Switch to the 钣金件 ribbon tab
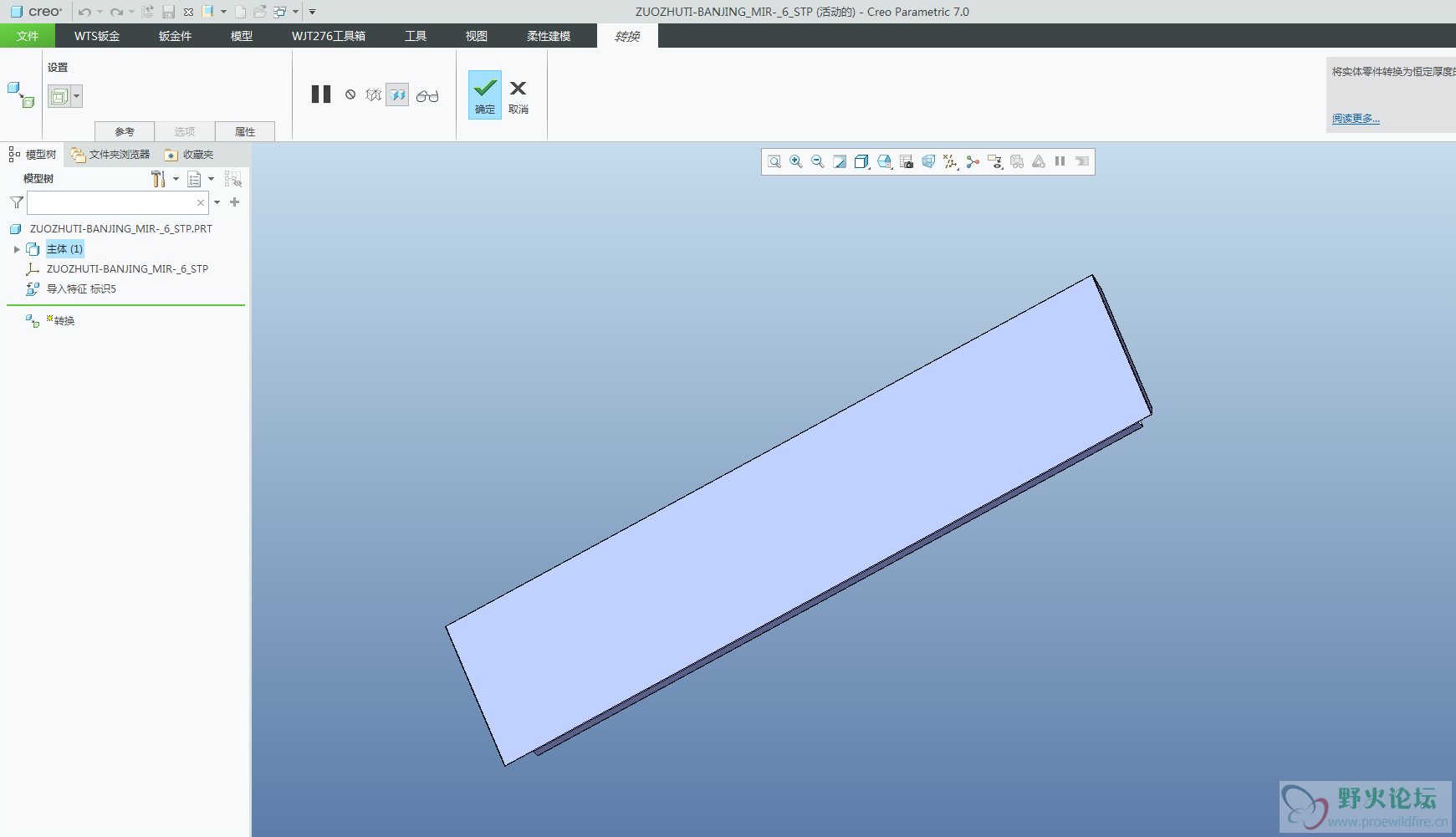 (176, 36)
